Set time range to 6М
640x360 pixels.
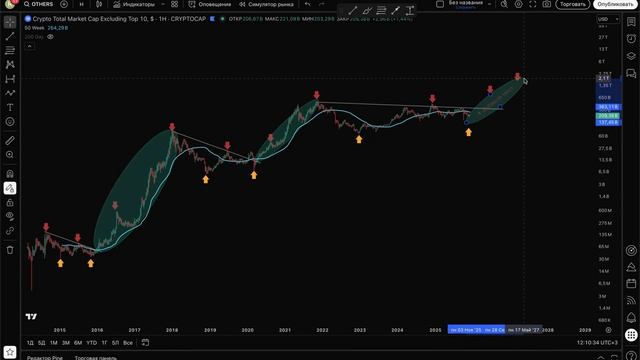[78, 343]
